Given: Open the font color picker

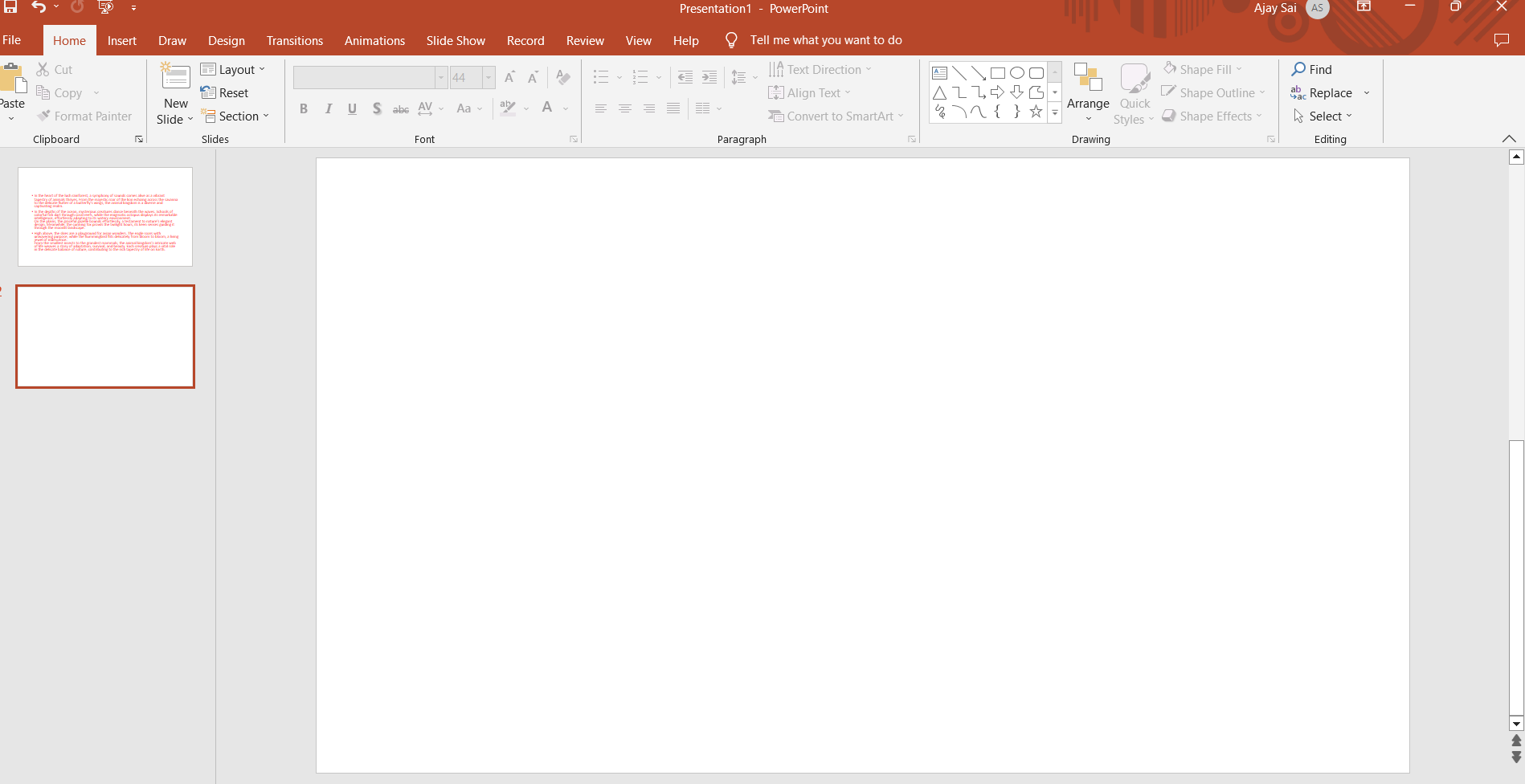Looking at the screenshot, I should click(x=547, y=108).
